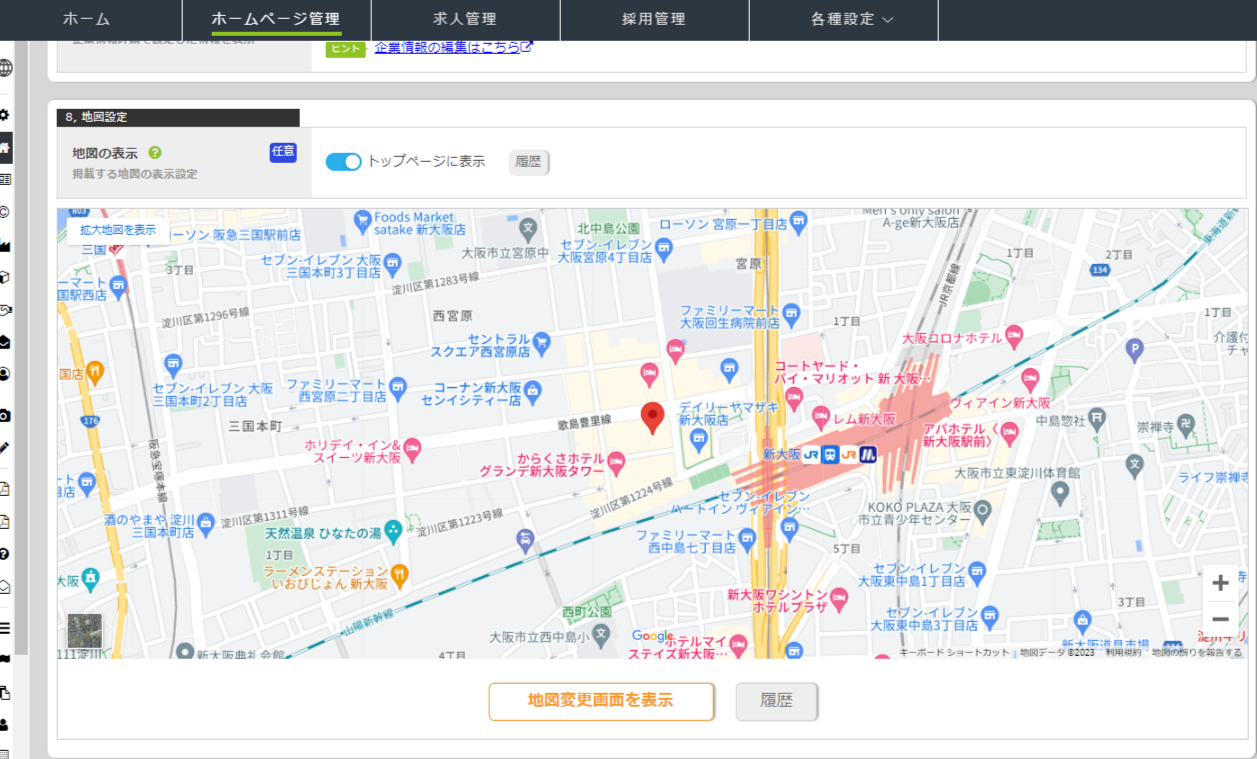This screenshot has width=1257, height=759.
Task: Open the factory icon in the sidebar
Action: 5,245
